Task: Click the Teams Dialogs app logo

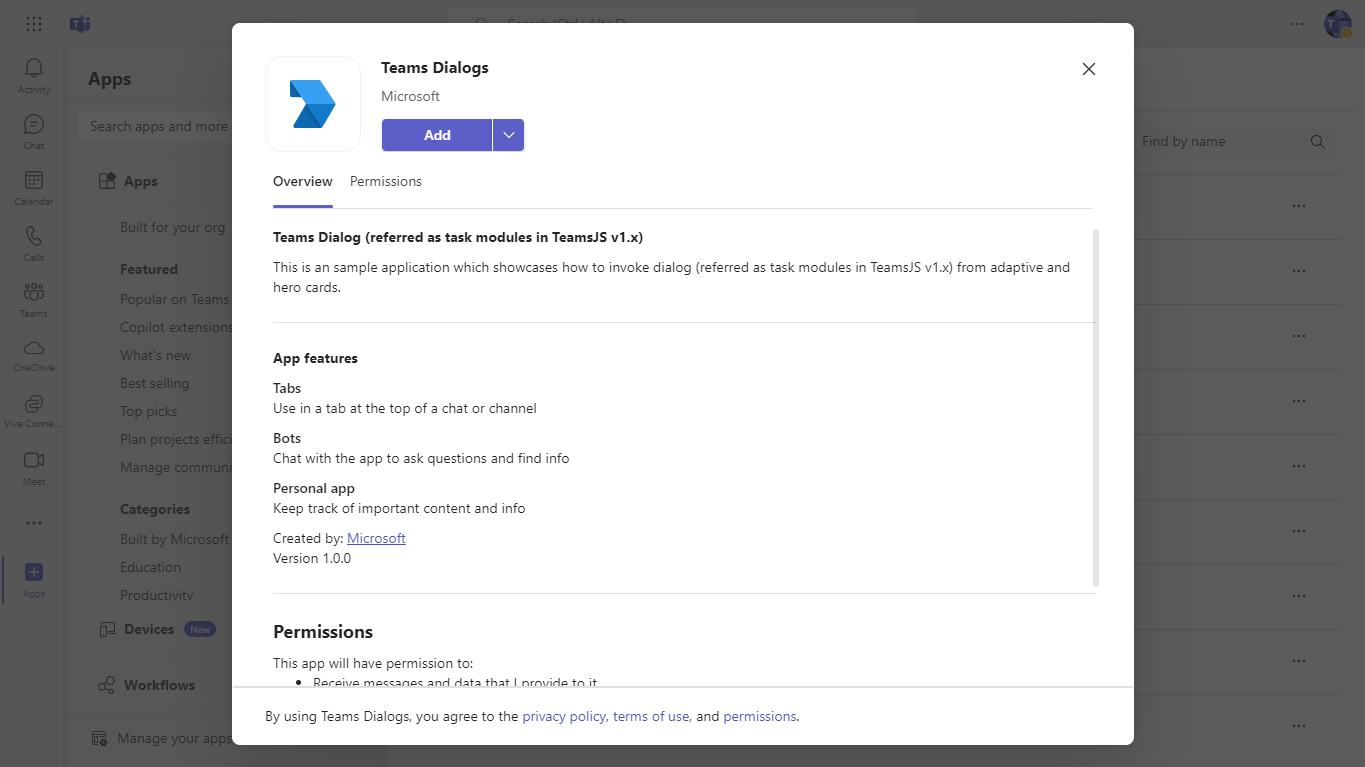Action: click(313, 104)
